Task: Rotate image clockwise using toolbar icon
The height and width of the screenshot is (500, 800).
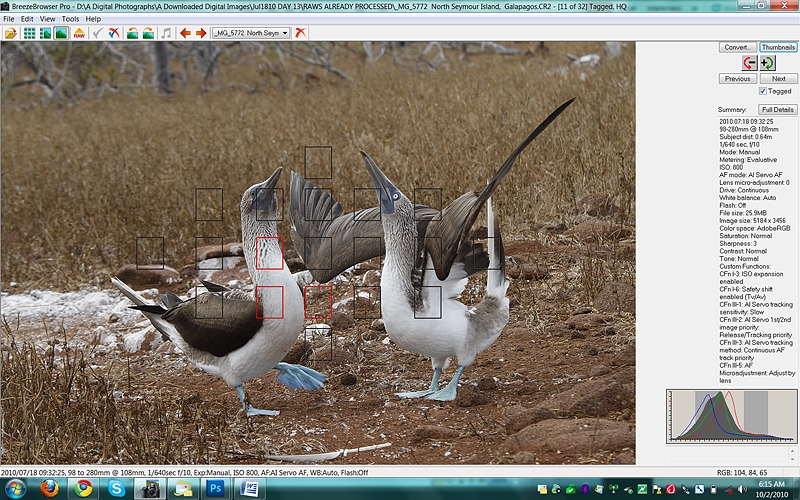Action: pos(148,33)
